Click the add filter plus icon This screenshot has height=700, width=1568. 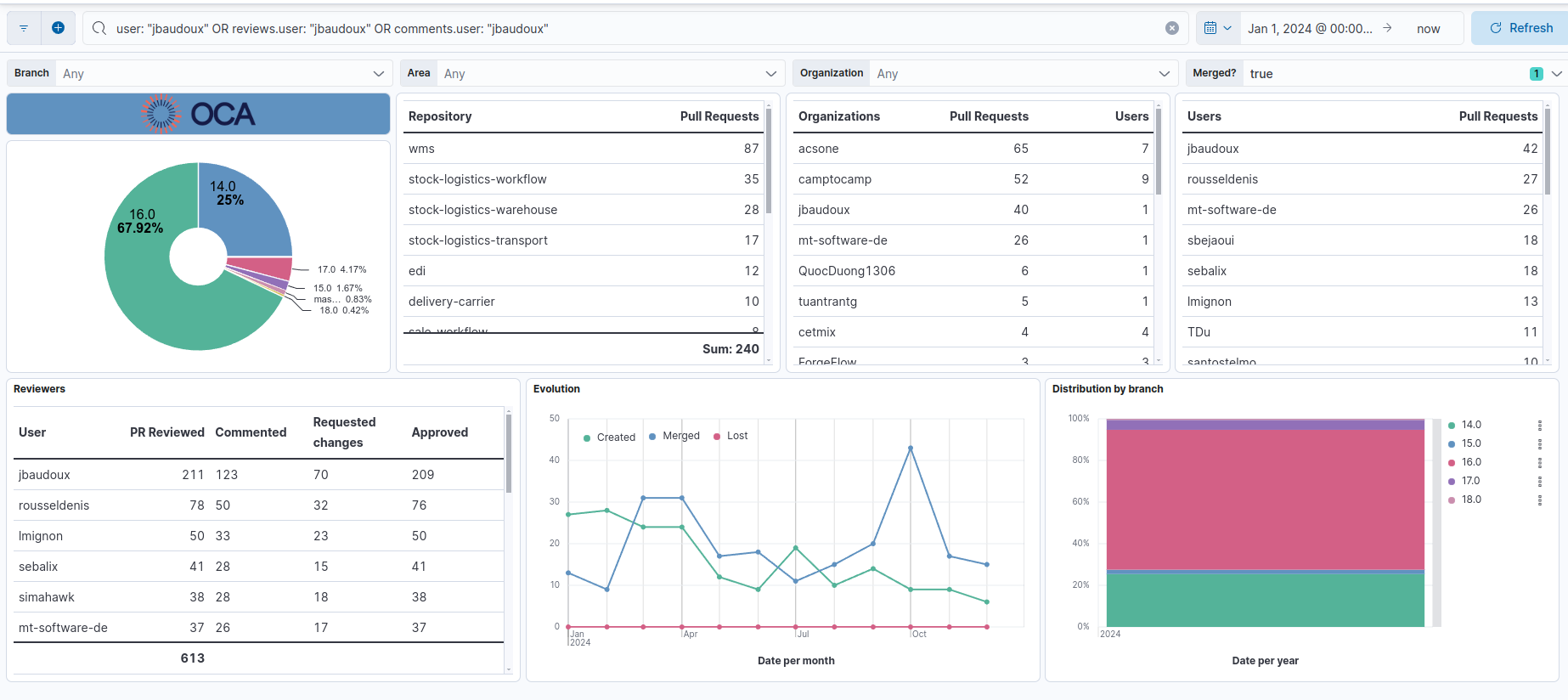(x=58, y=28)
